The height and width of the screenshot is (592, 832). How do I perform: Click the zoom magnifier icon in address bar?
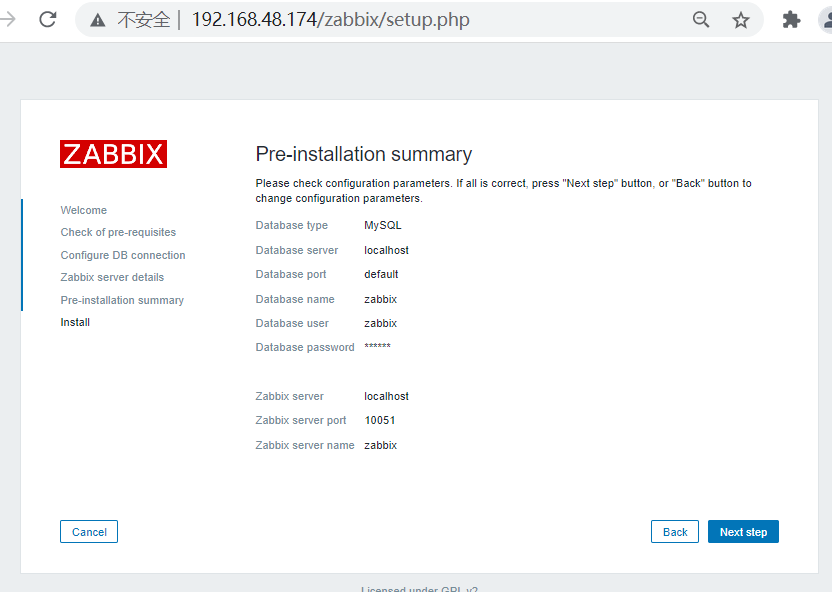pyautogui.click(x=701, y=20)
